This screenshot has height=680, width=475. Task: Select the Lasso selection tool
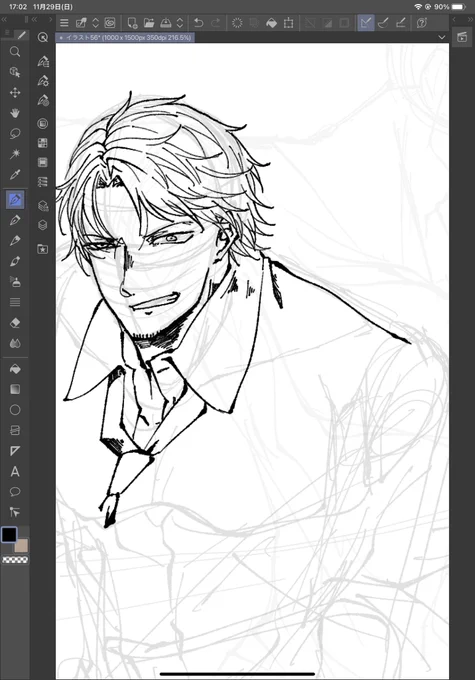[15, 134]
